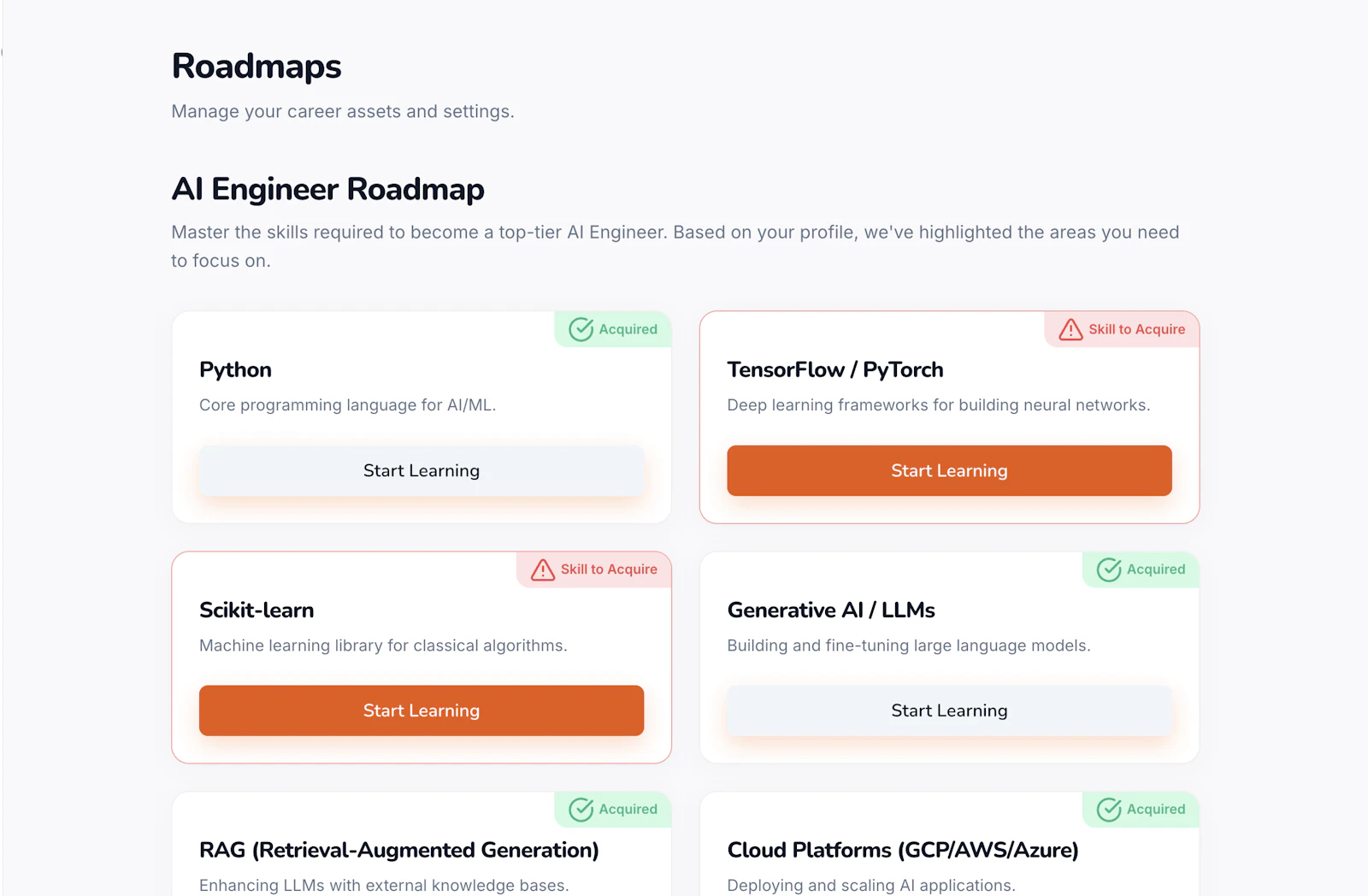Click the 'Acquired' label on Cloud Platforms card
Image resolution: width=1368 pixels, height=896 pixels.
(x=1156, y=810)
